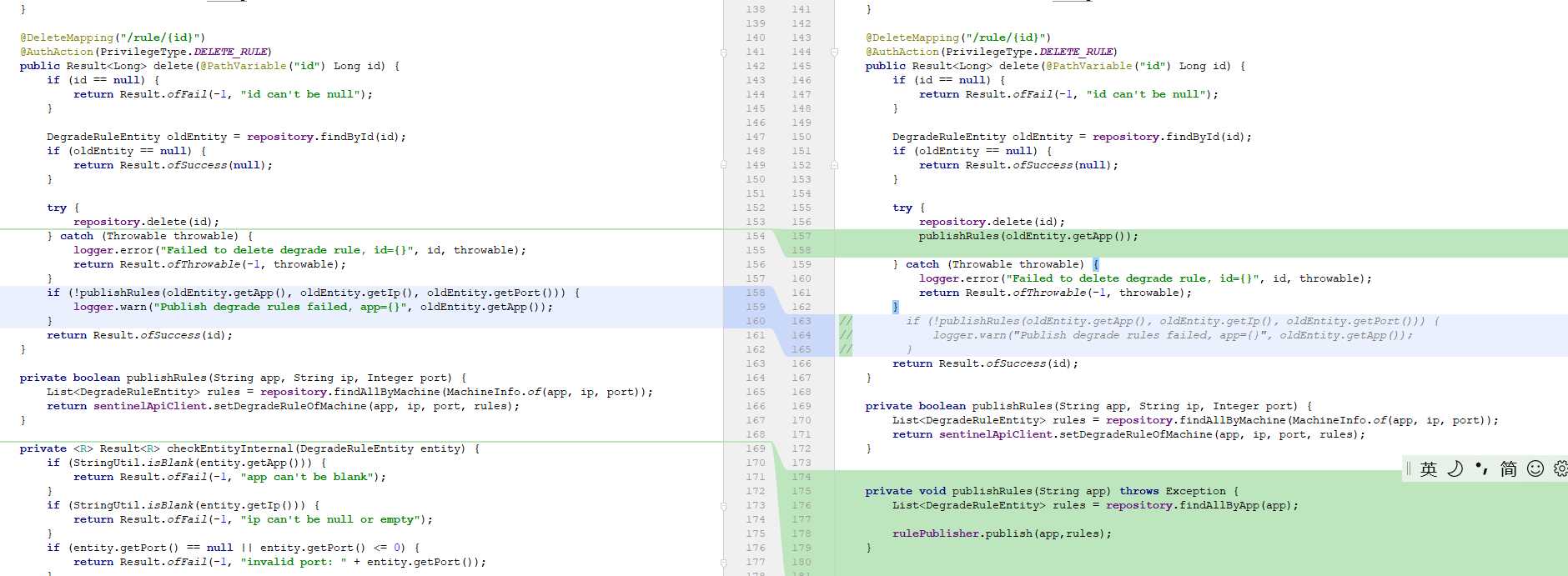Viewport: 1568px width, 576px height.
Task: Click the half-moon width icon in IME bar
Action: pos(1455,468)
